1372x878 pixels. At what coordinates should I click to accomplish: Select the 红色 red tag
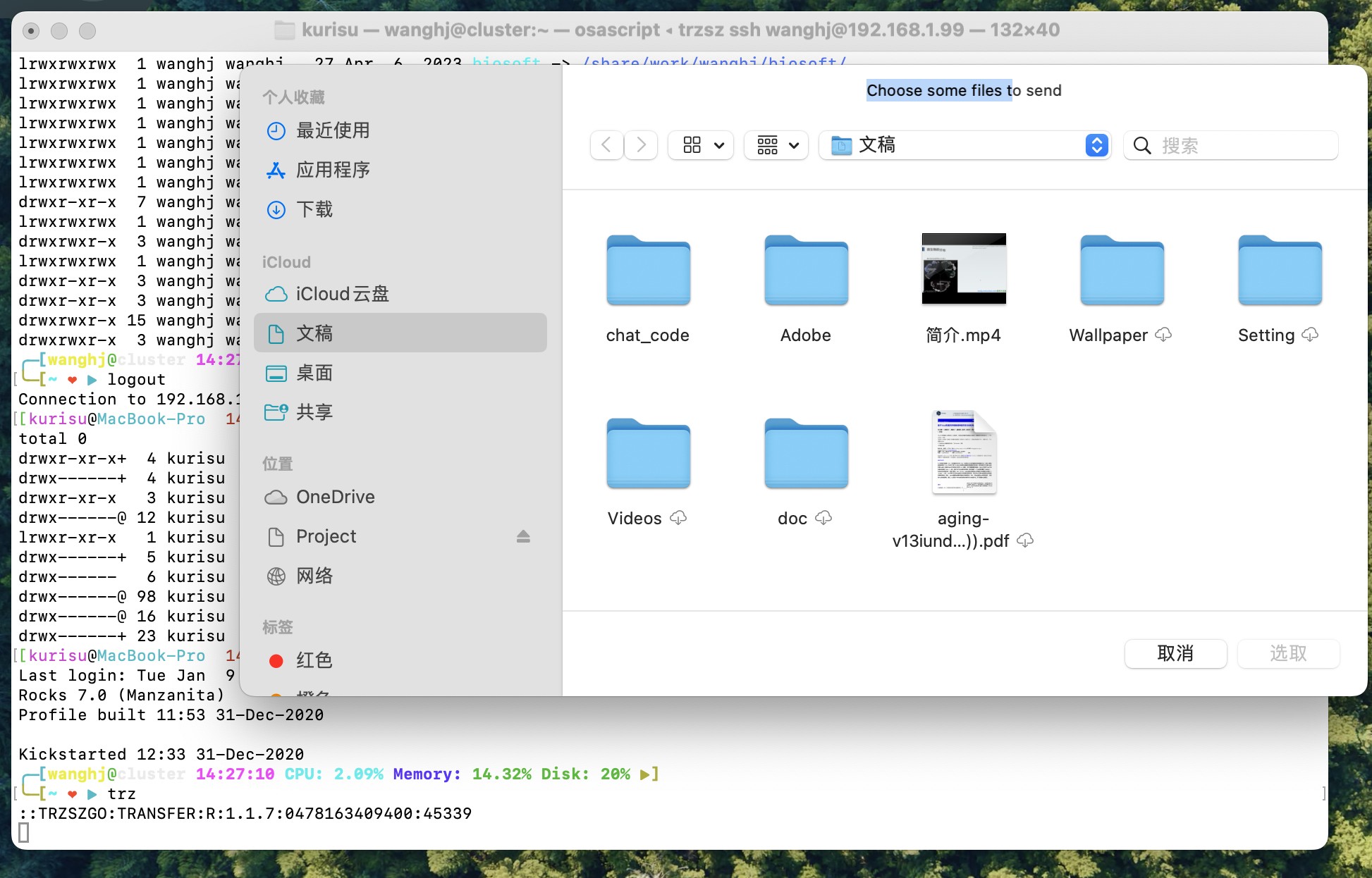(400, 660)
